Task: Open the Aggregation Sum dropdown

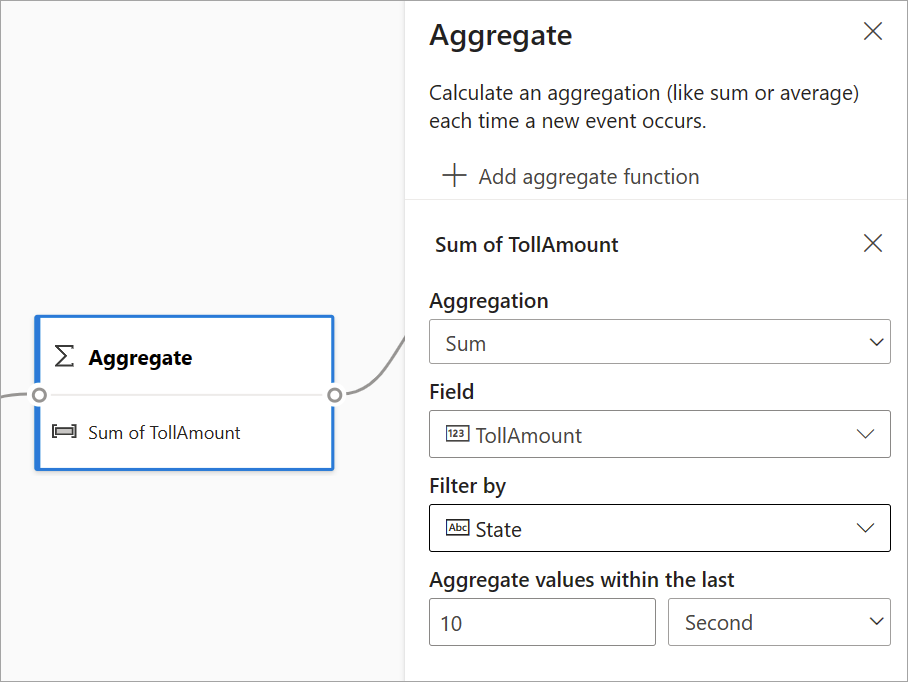Action: 659,342
